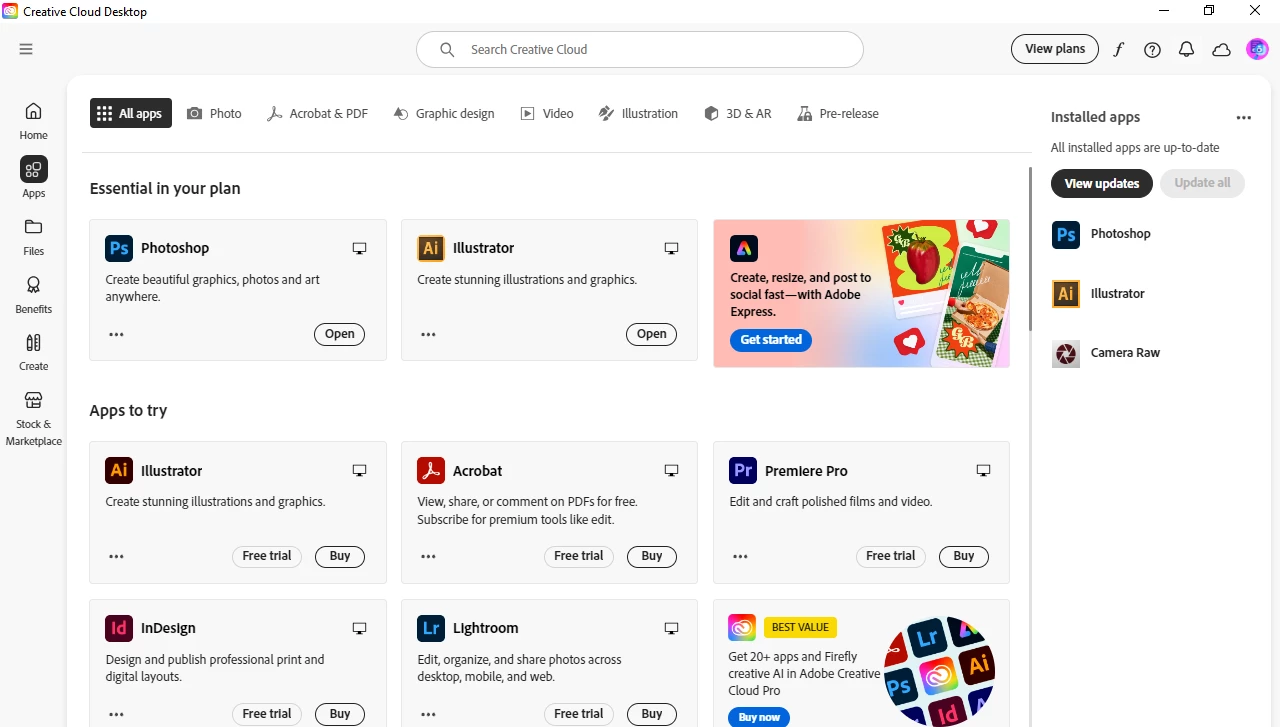Click Photoshop icon in Essential plan card
Viewport: 1280px width, 727px height.
tap(119, 248)
